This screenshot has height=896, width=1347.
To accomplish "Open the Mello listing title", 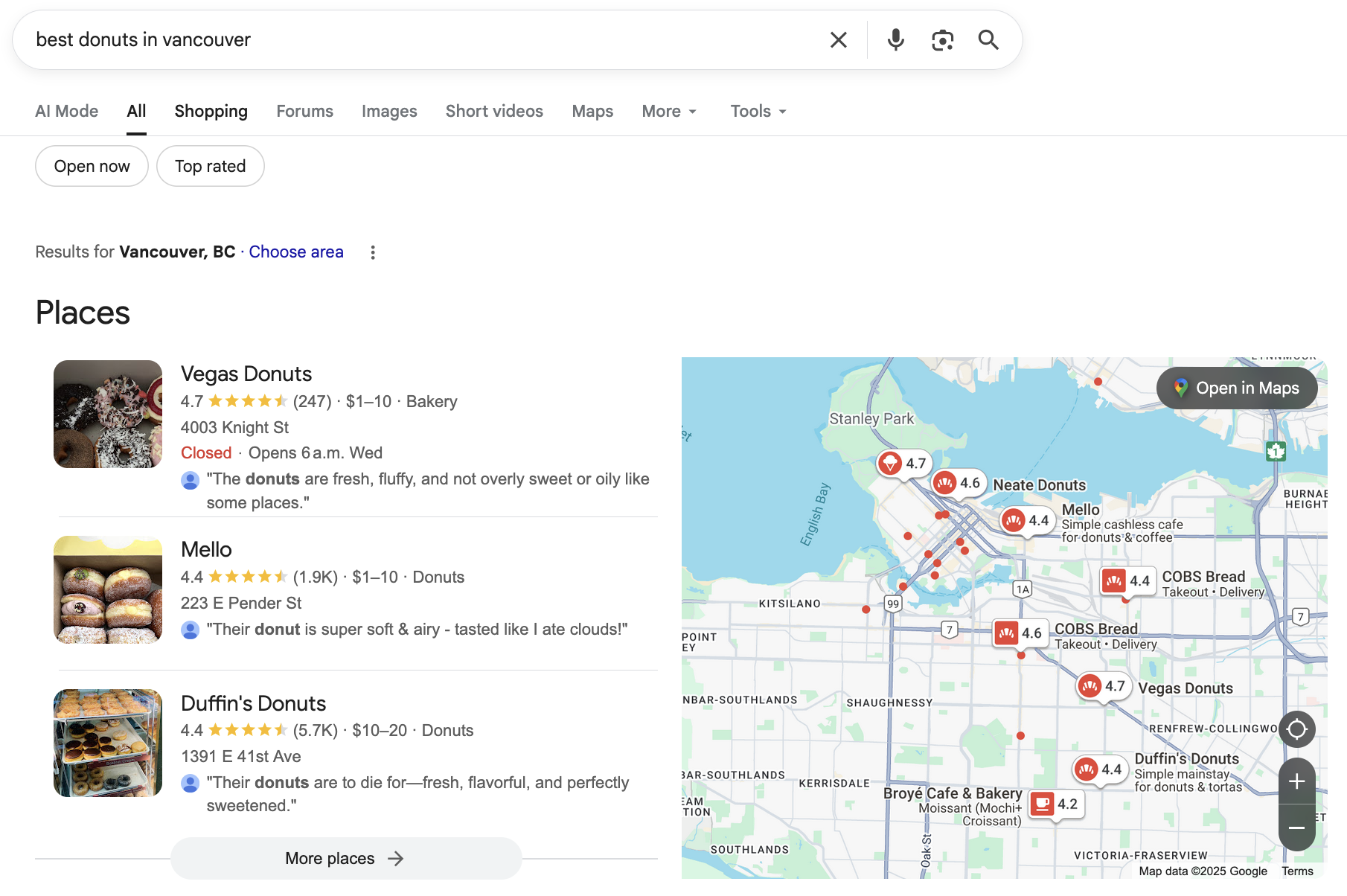I will [x=206, y=550].
